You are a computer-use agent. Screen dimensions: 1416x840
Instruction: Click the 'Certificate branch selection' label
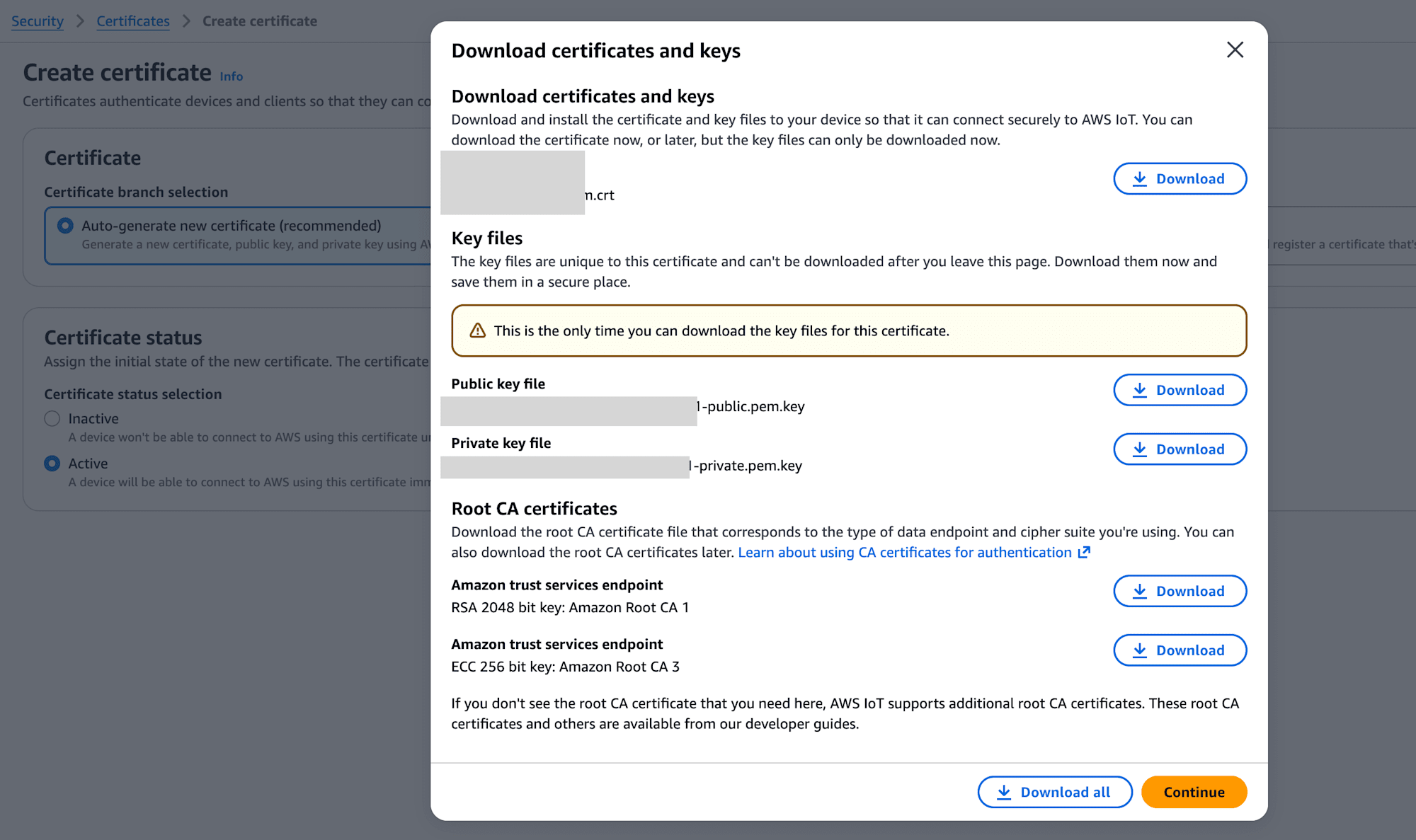click(x=136, y=192)
